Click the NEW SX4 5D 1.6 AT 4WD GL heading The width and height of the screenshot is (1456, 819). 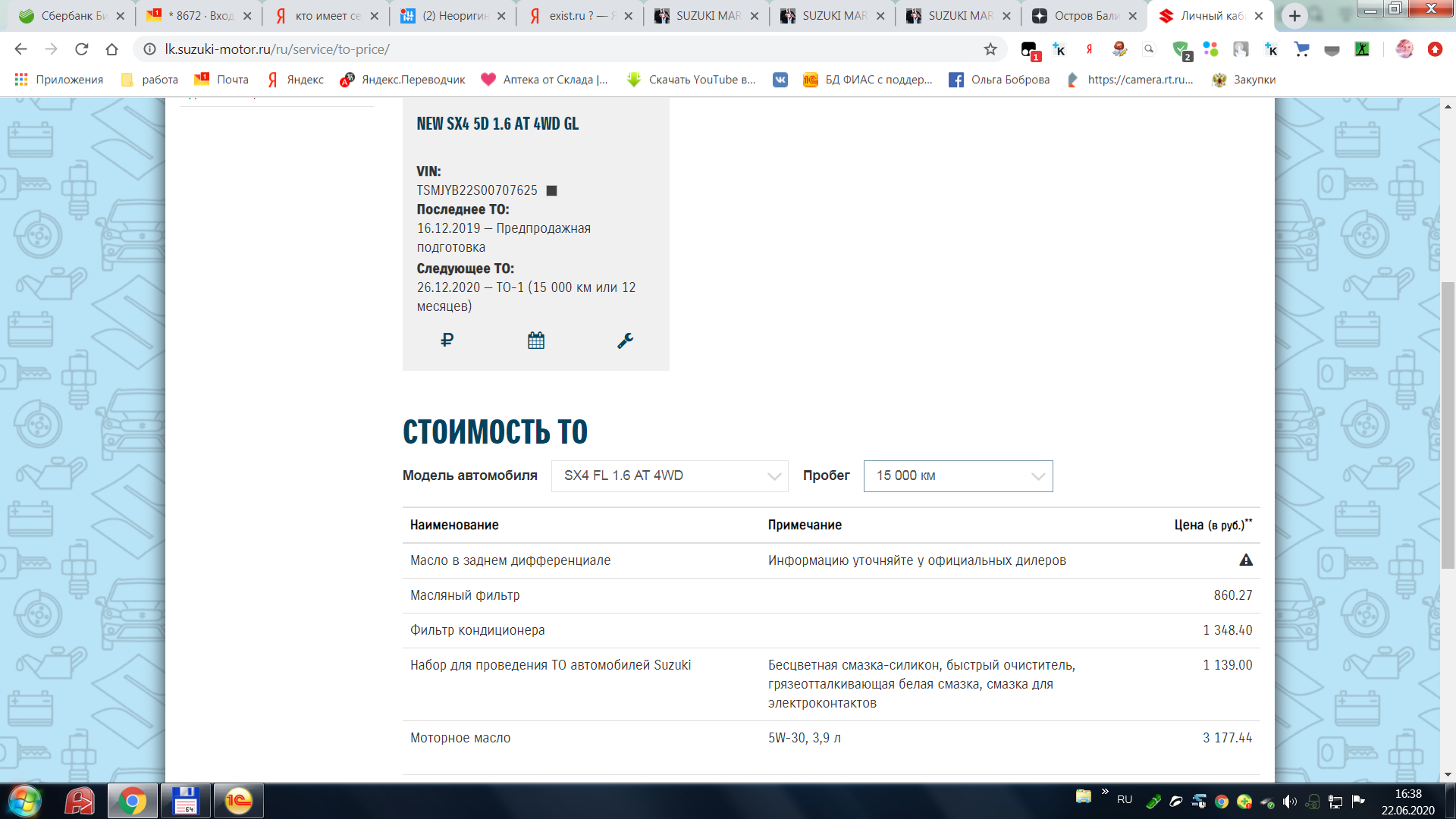(x=497, y=124)
